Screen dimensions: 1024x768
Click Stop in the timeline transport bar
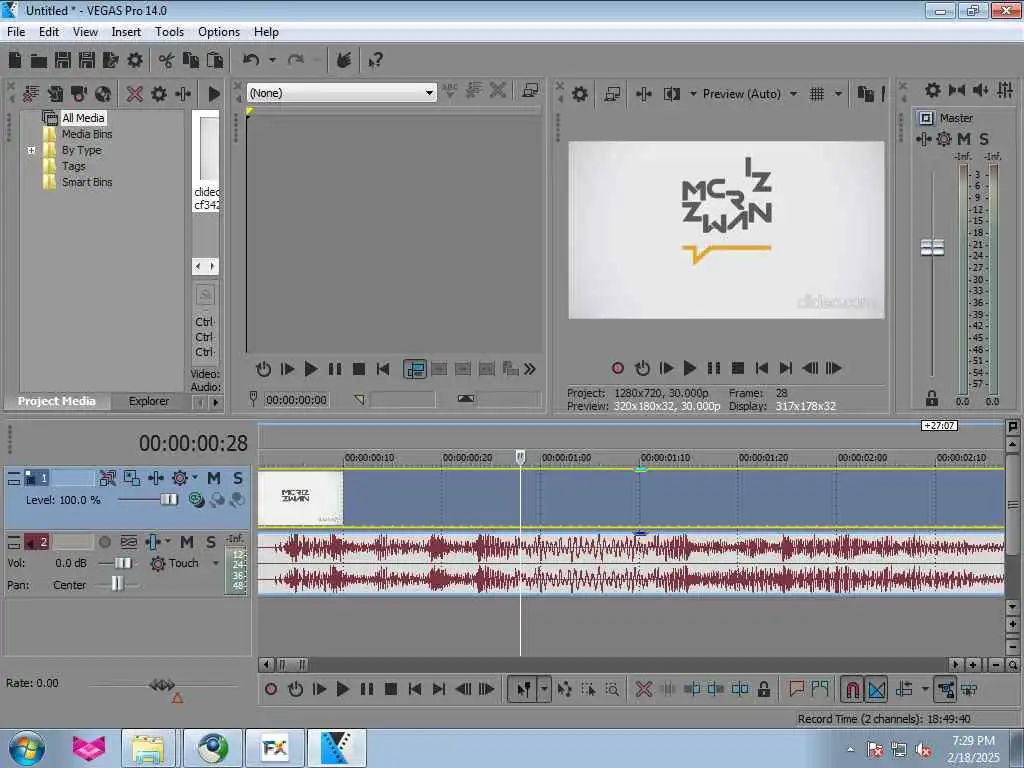(391, 689)
